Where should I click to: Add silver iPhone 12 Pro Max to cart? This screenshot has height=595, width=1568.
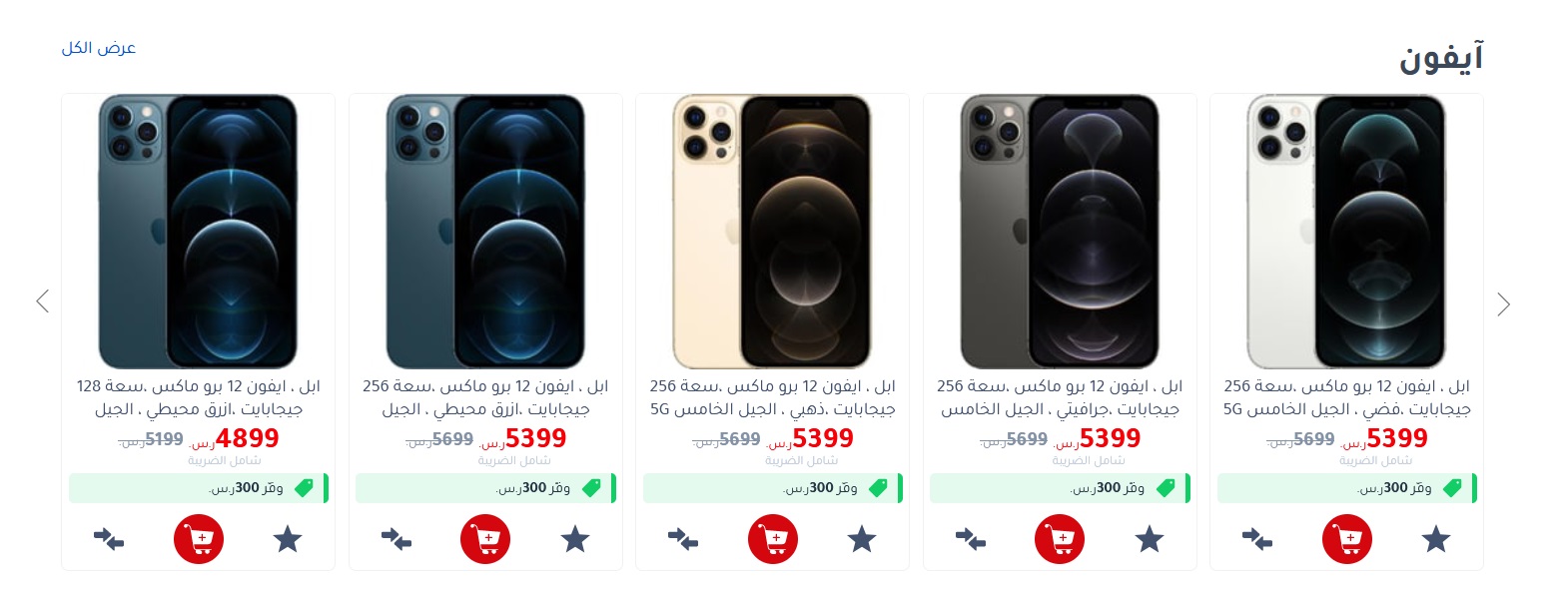pyautogui.click(x=1346, y=539)
